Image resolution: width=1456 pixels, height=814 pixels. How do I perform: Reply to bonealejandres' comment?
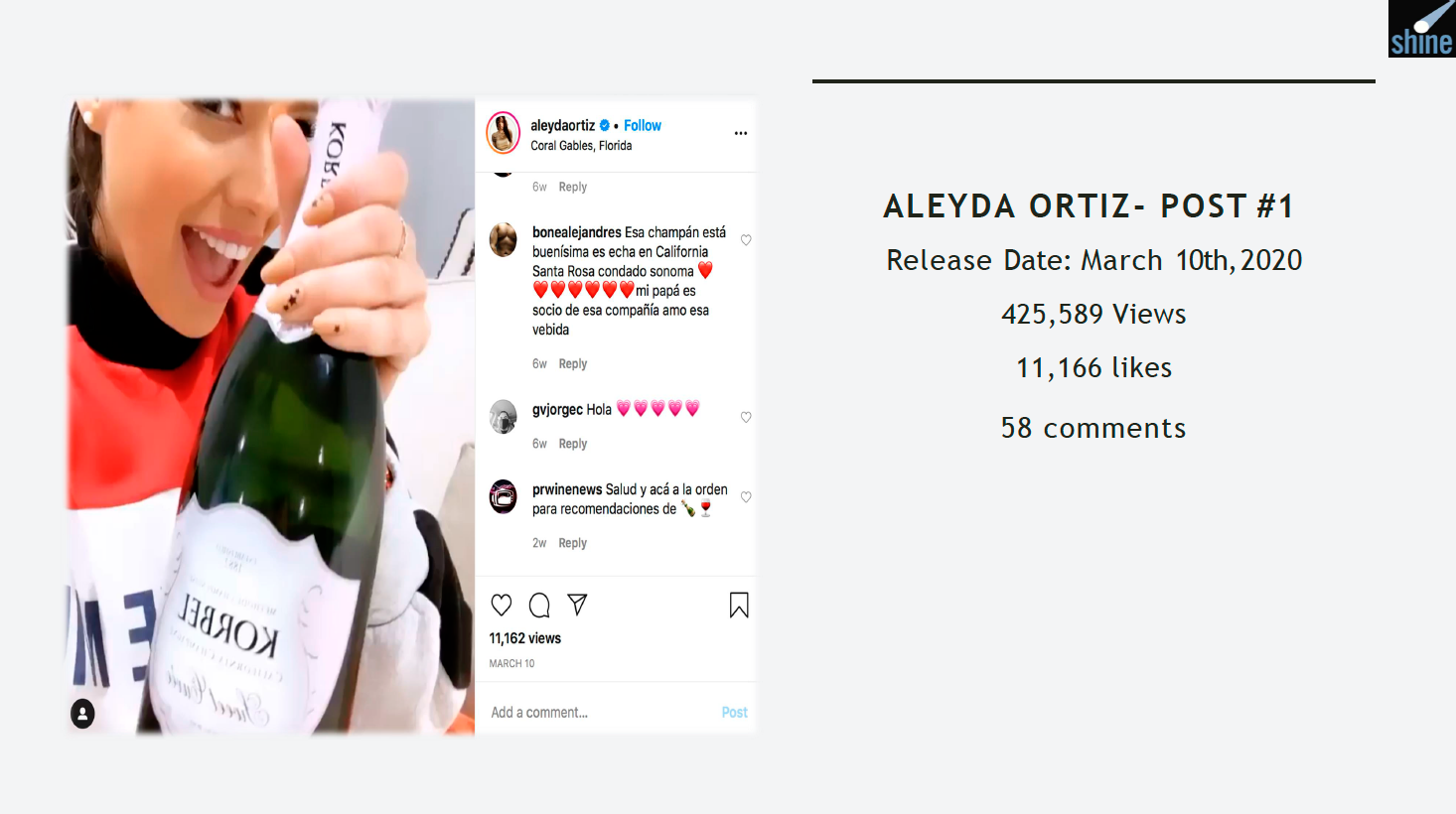tap(572, 364)
